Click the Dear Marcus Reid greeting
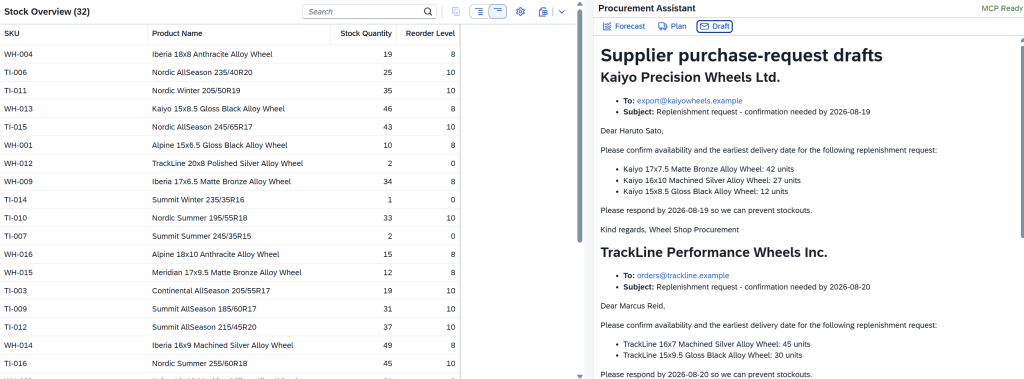Screen dimensions: 1024x379 tap(633, 305)
